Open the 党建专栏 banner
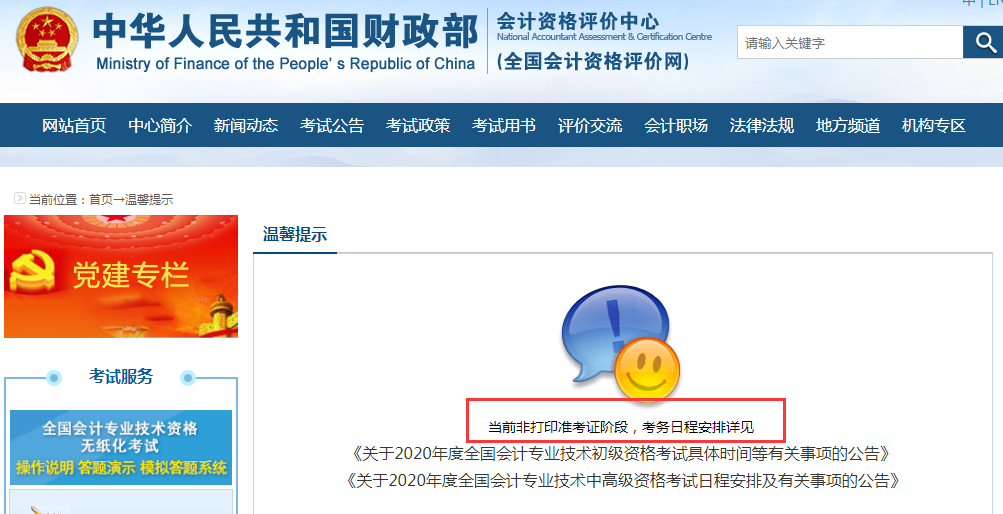The image size is (1003, 514). (x=121, y=276)
